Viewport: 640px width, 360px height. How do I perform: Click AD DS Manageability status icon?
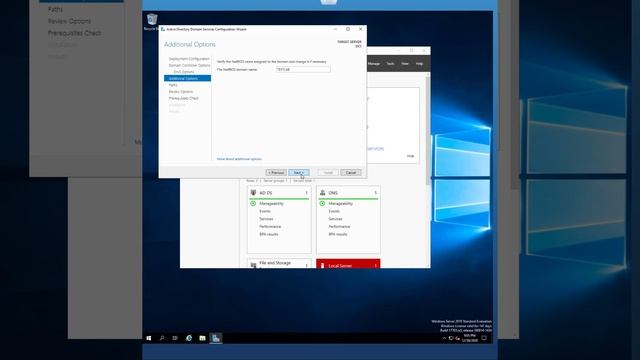coord(253,203)
